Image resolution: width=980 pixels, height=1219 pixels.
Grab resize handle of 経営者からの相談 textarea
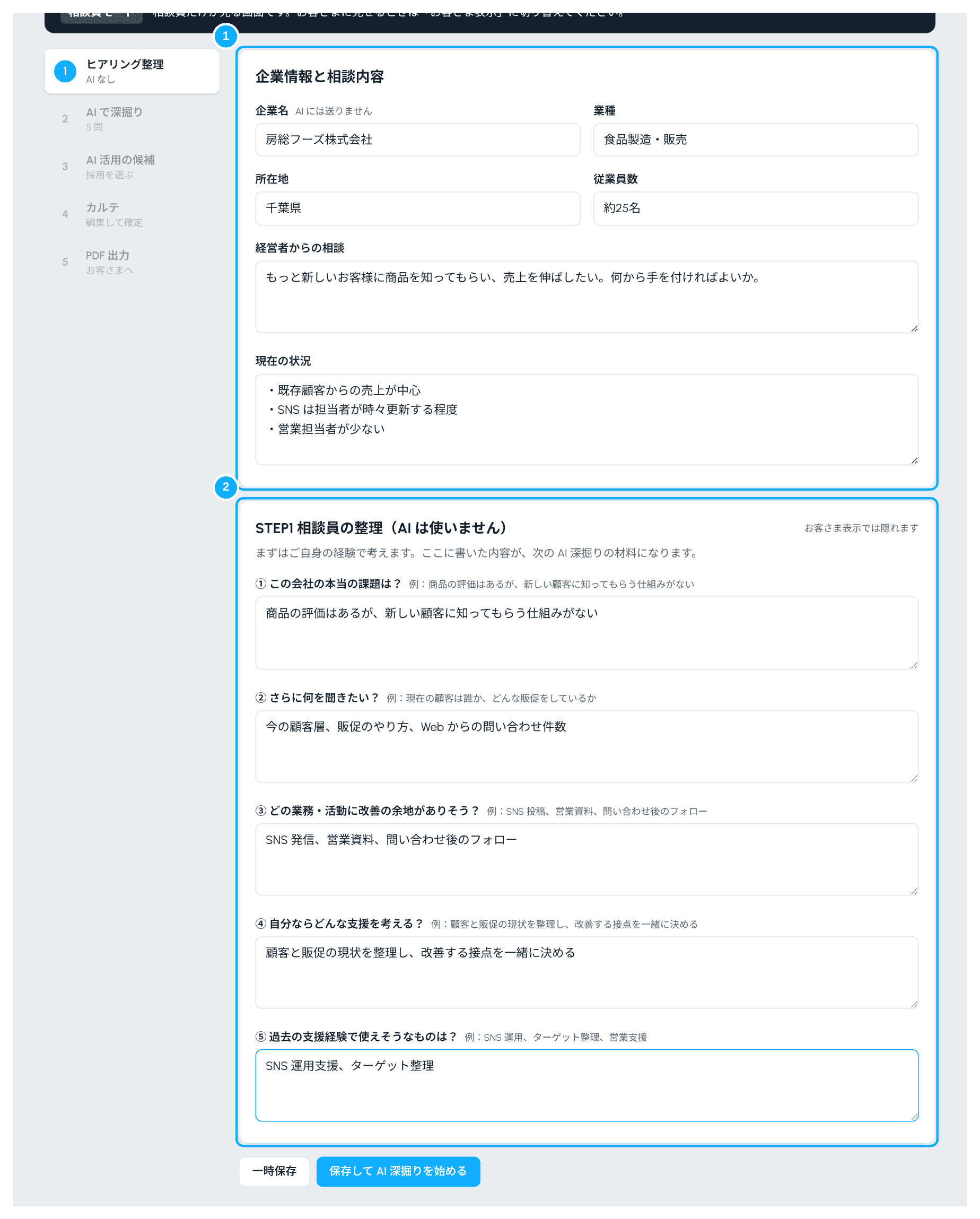point(914,328)
